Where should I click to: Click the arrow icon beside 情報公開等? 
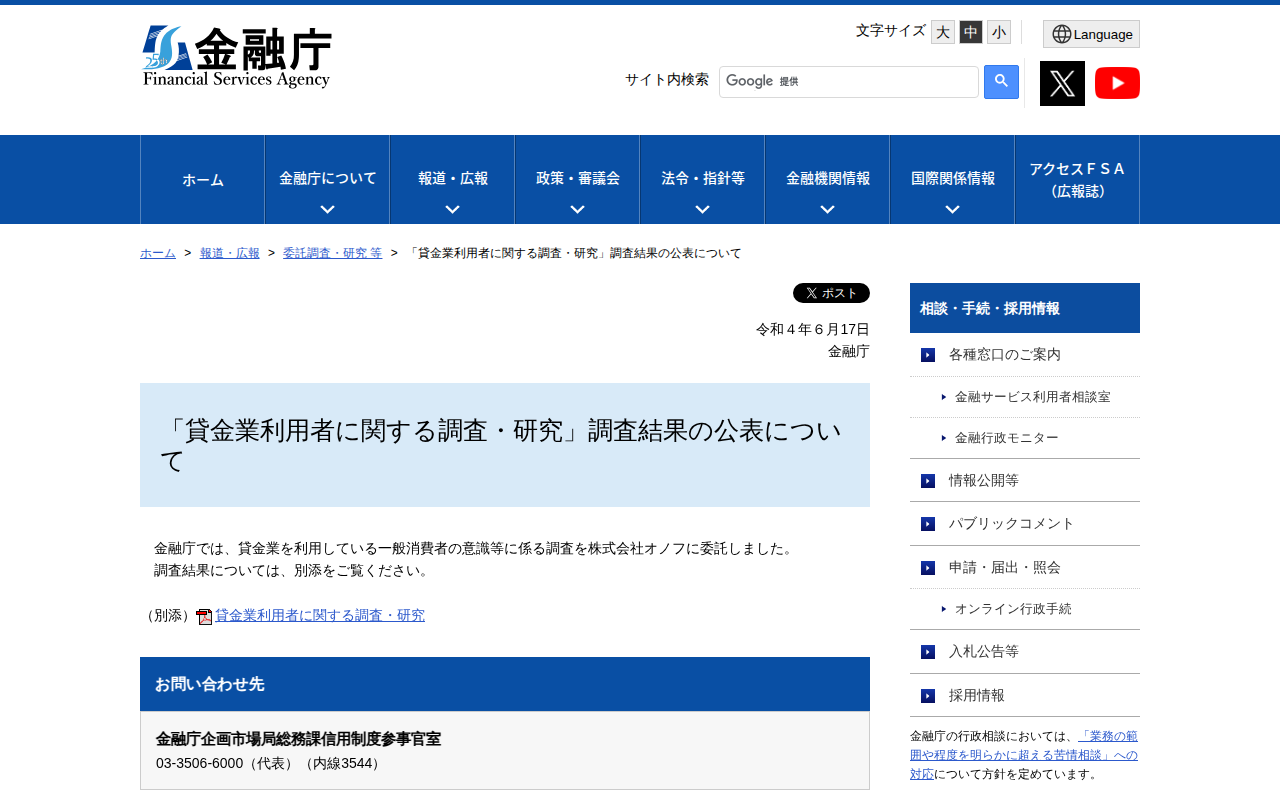925,480
